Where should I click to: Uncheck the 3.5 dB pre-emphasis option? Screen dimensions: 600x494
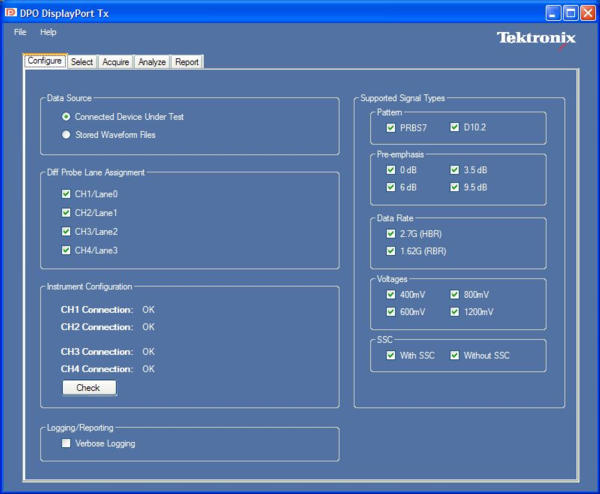455,170
